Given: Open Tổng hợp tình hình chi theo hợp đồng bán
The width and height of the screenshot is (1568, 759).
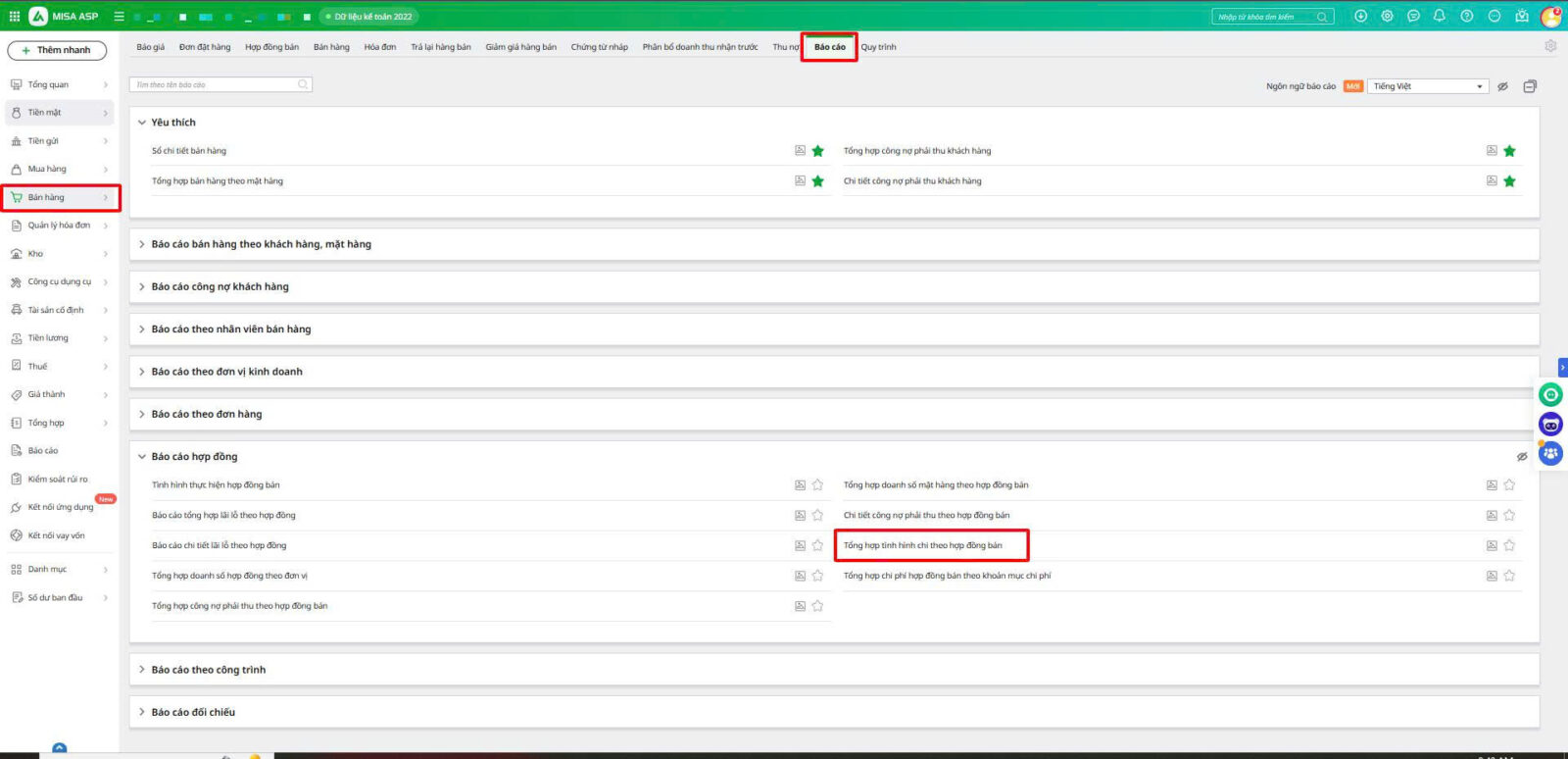Looking at the screenshot, I should (922, 545).
